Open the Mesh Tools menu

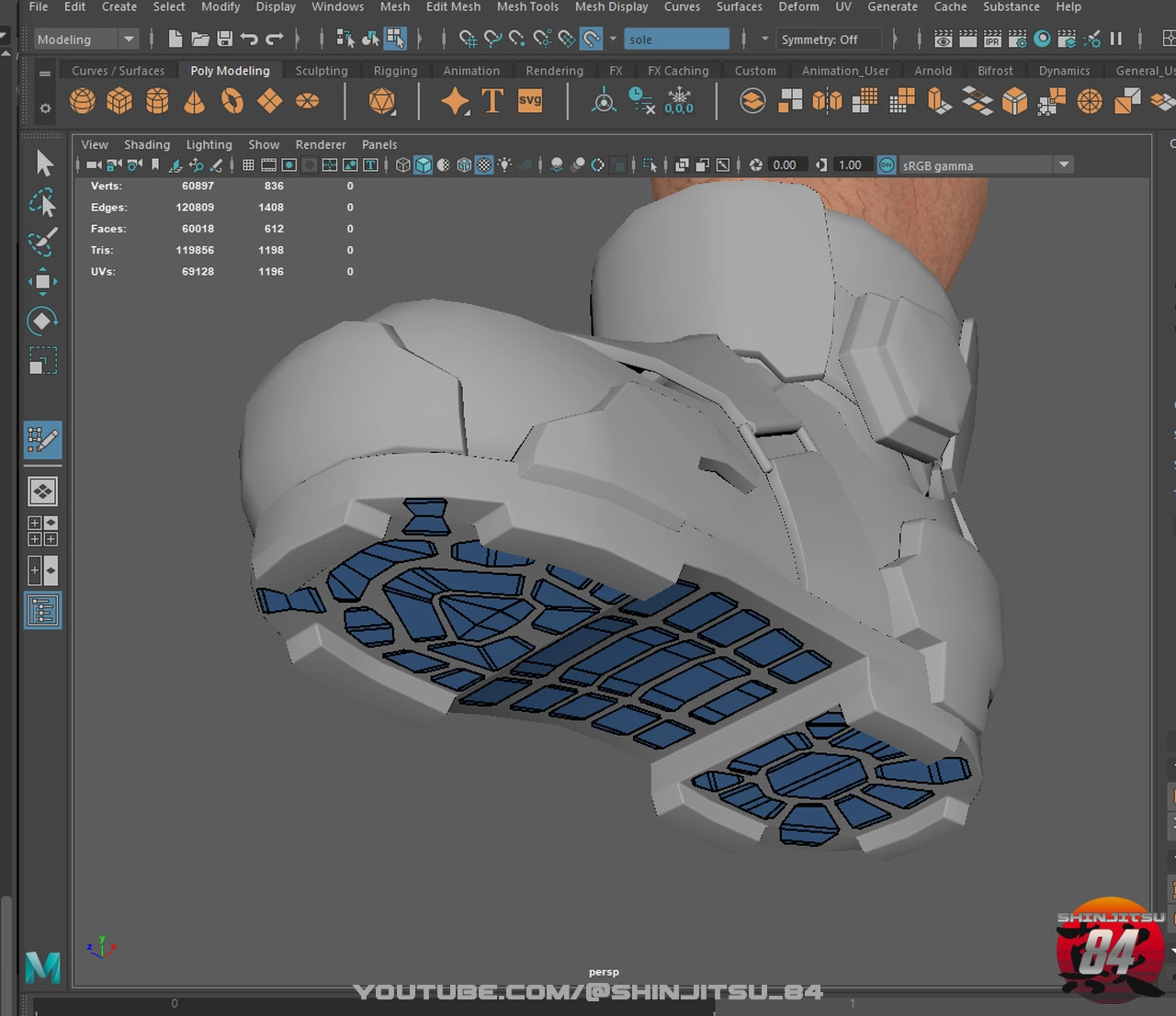(x=527, y=6)
